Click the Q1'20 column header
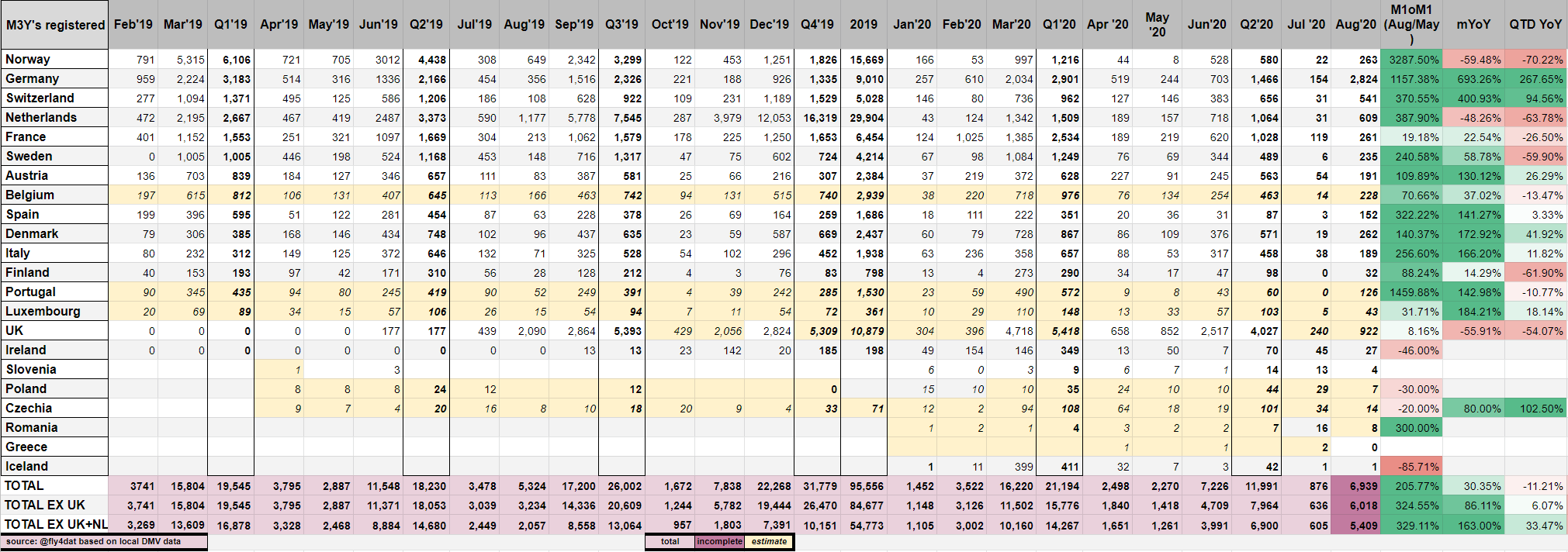 click(x=1060, y=25)
